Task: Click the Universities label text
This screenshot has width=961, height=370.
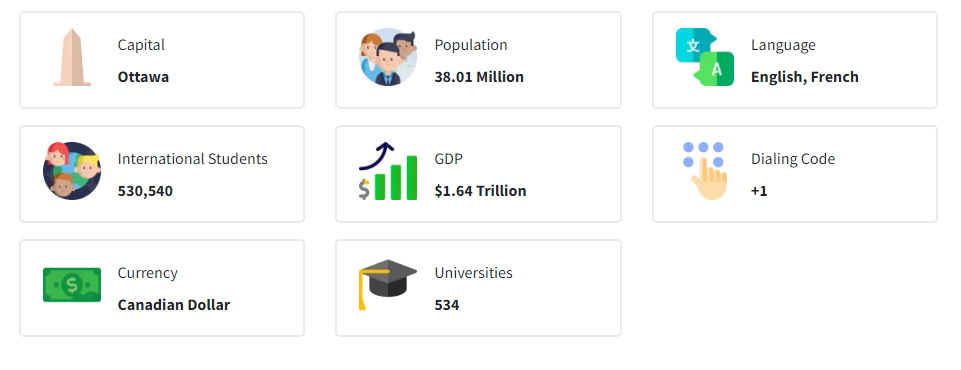Action: (474, 273)
